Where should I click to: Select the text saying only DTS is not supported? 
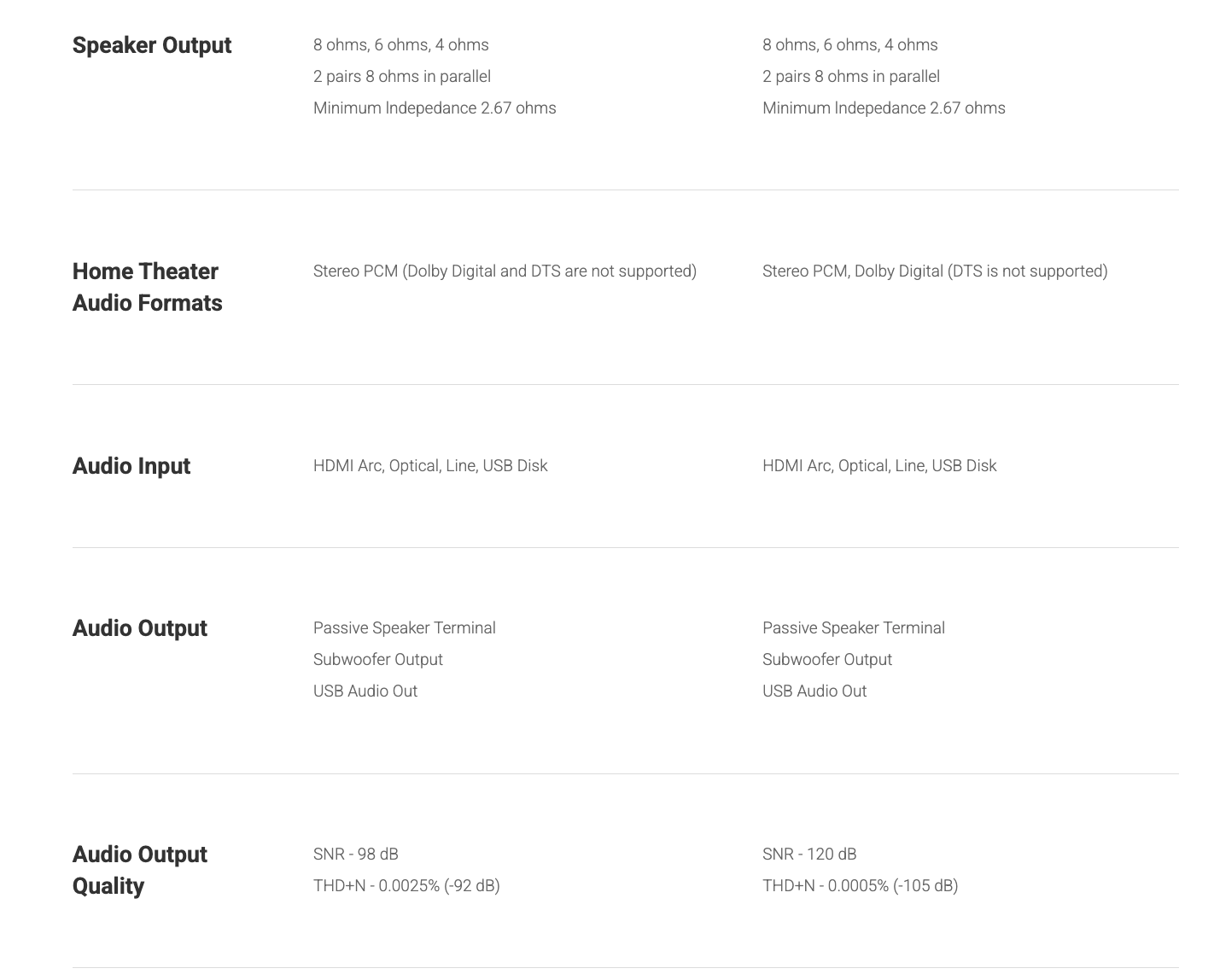[x=935, y=271]
